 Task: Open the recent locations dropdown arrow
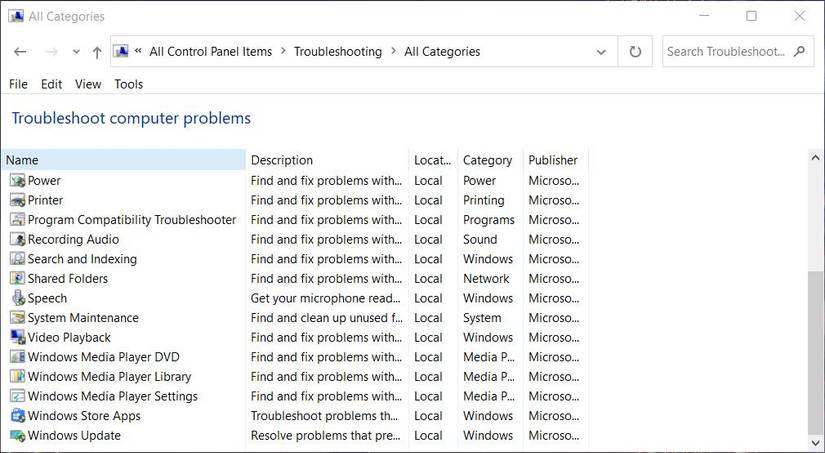[x=76, y=52]
